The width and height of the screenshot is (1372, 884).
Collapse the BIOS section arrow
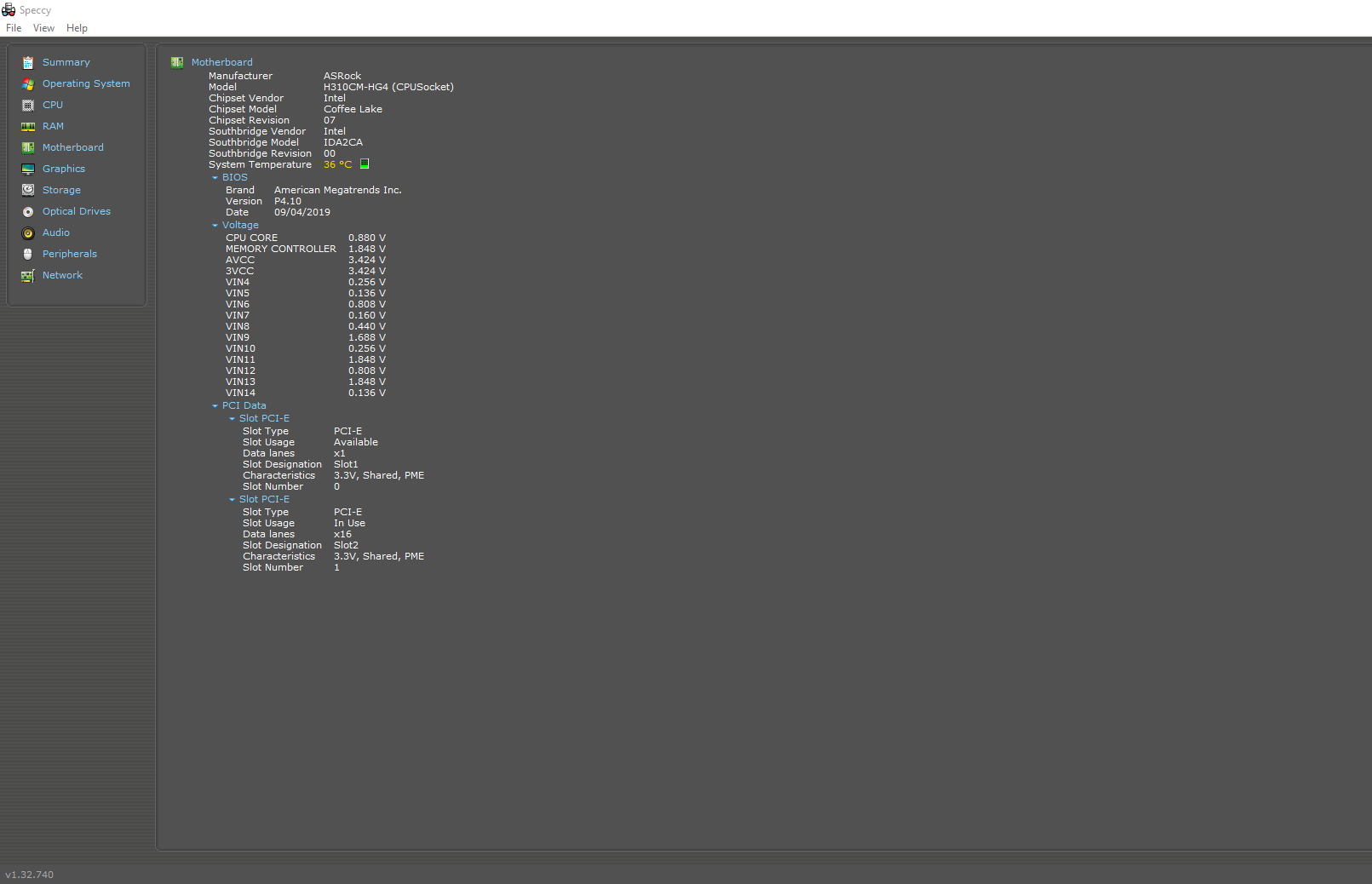pyautogui.click(x=215, y=178)
